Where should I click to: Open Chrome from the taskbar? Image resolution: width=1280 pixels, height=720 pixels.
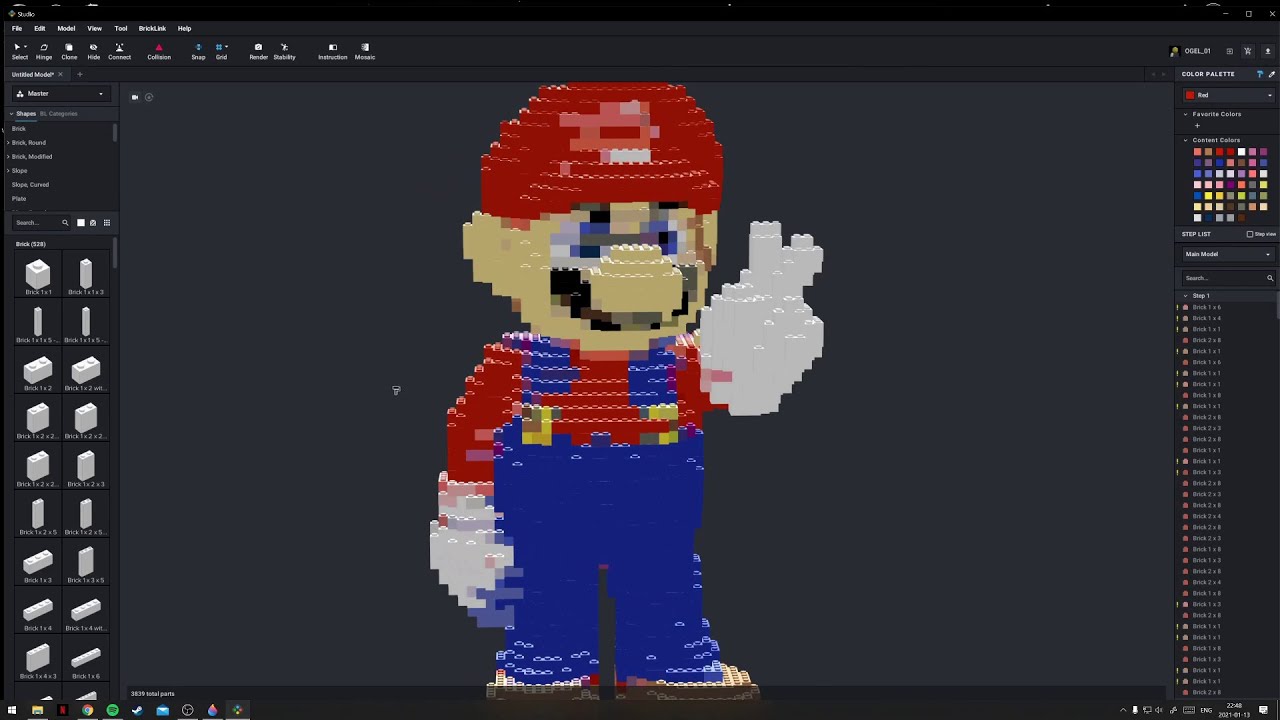pos(87,710)
